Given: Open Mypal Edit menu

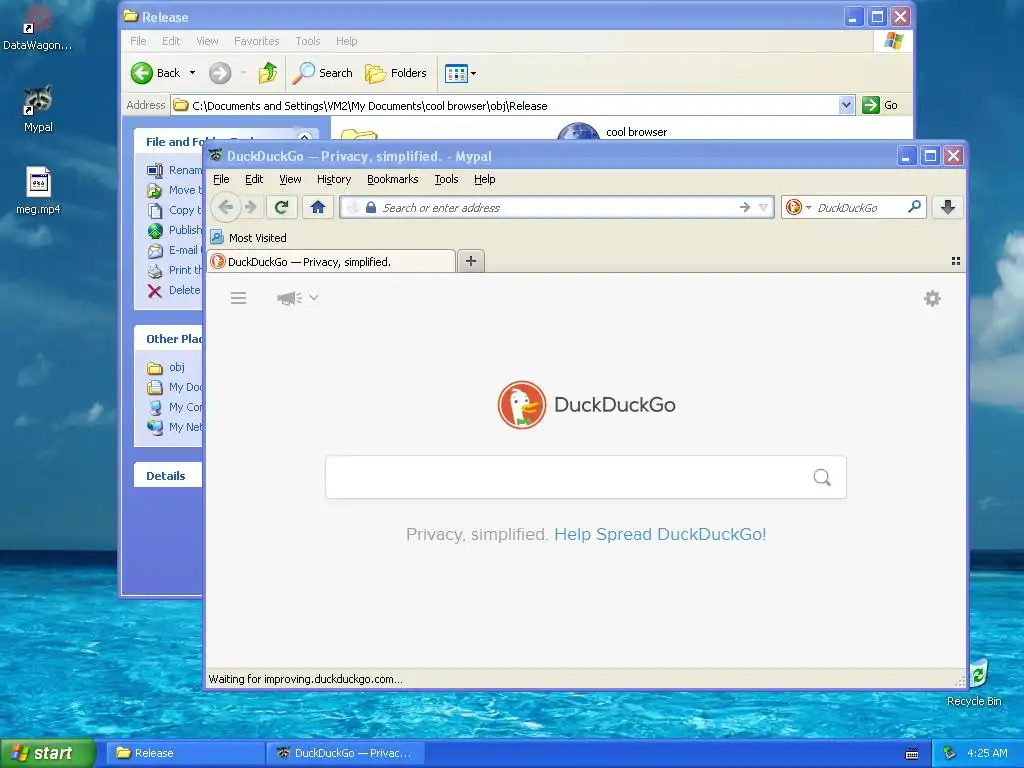Looking at the screenshot, I should point(254,179).
